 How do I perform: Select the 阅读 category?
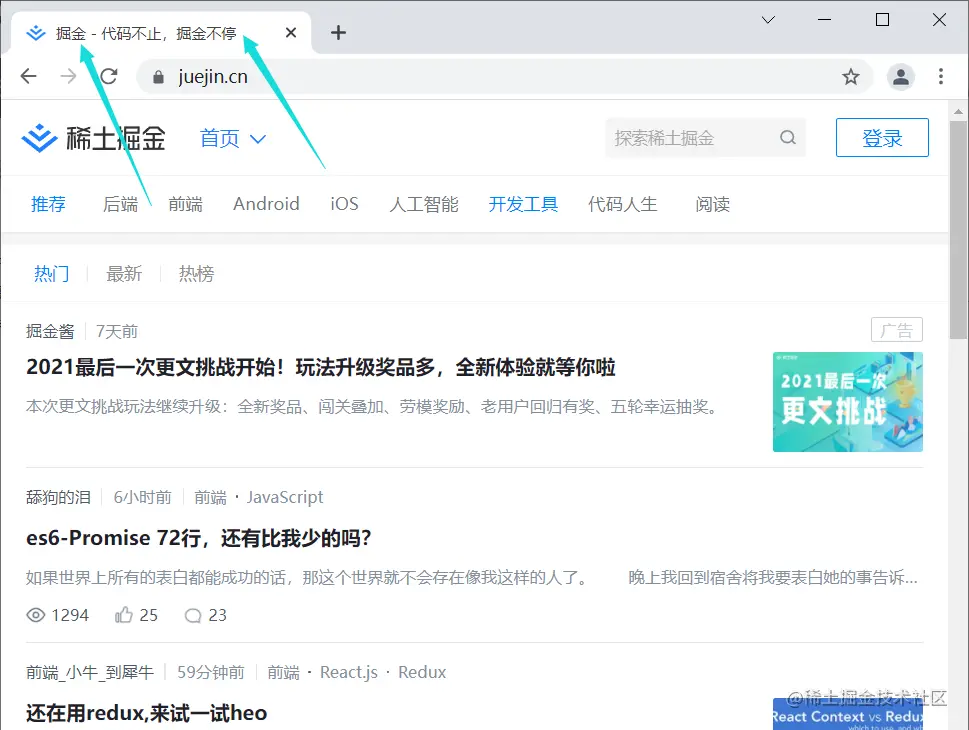(713, 204)
